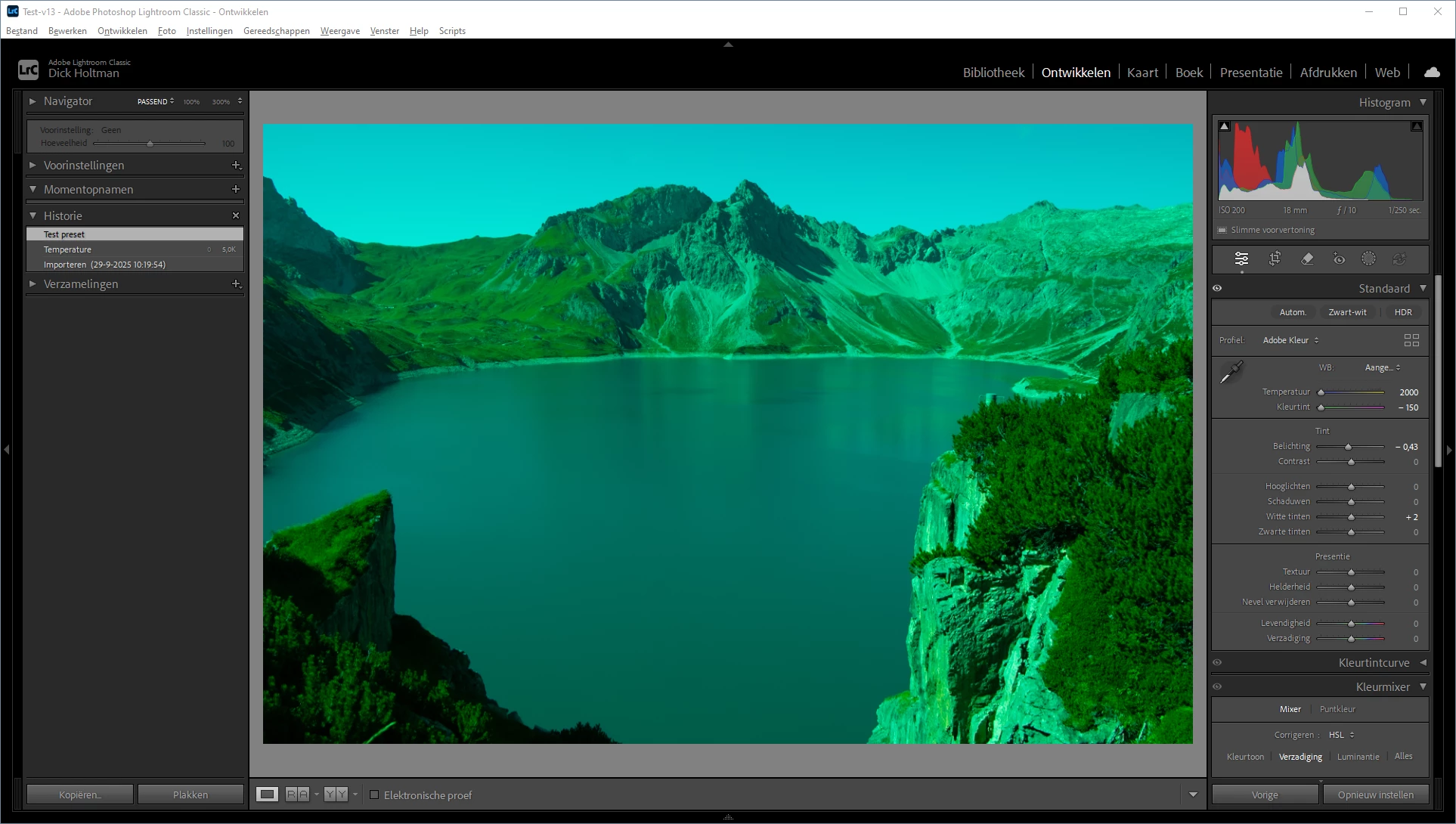The width and height of the screenshot is (1456, 824).
Task: Pick the white balance eyedropper
Action: [1231, 373]
